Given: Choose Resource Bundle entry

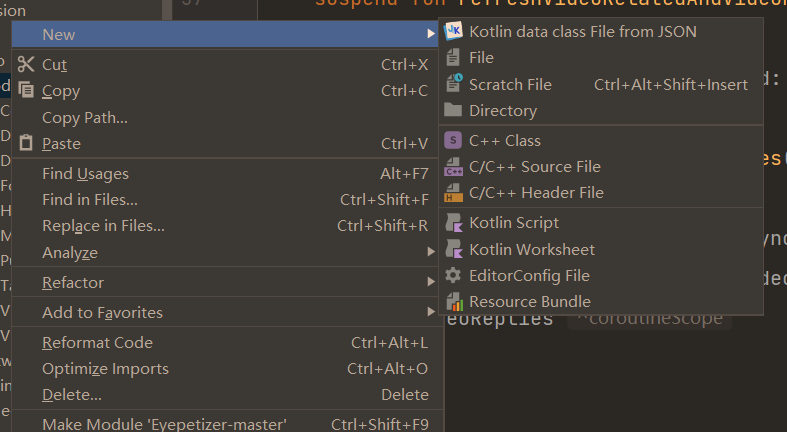Looking at the screenshot, I should 601,302.
